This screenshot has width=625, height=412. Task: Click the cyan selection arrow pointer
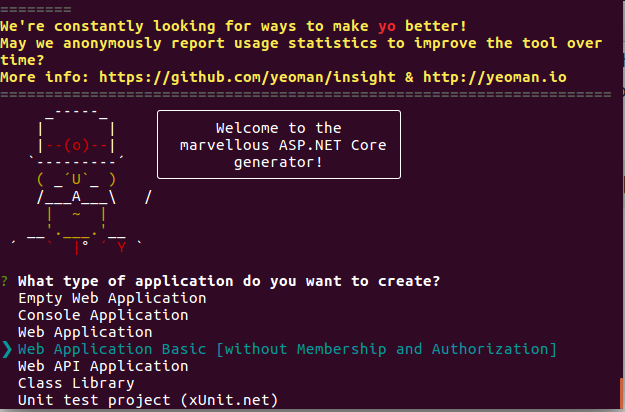(x=7, y=349)
